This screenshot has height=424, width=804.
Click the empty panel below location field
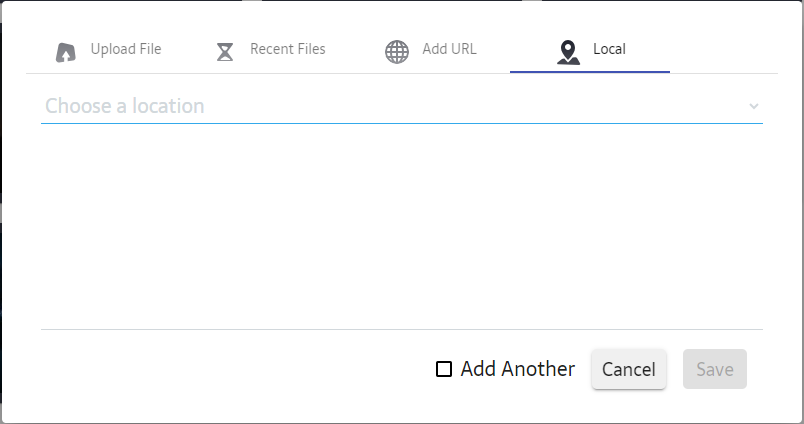pyautogui.click(x=400, y=225)
